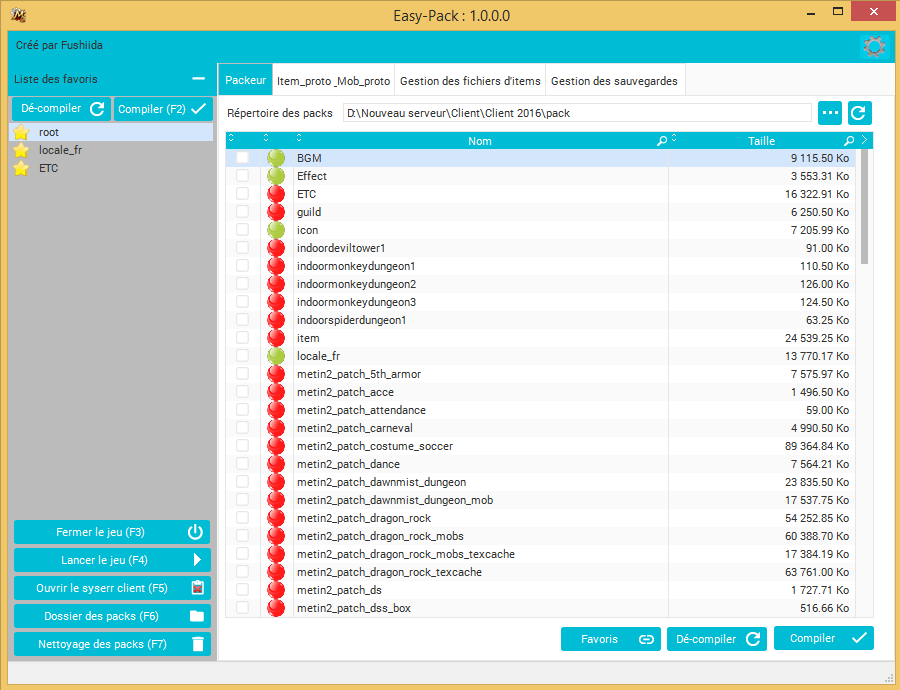Image resolution: width=900 pixels, height=690 pixels.
Task: Click the green status ball in the icon row
Action: click(276, 230)
